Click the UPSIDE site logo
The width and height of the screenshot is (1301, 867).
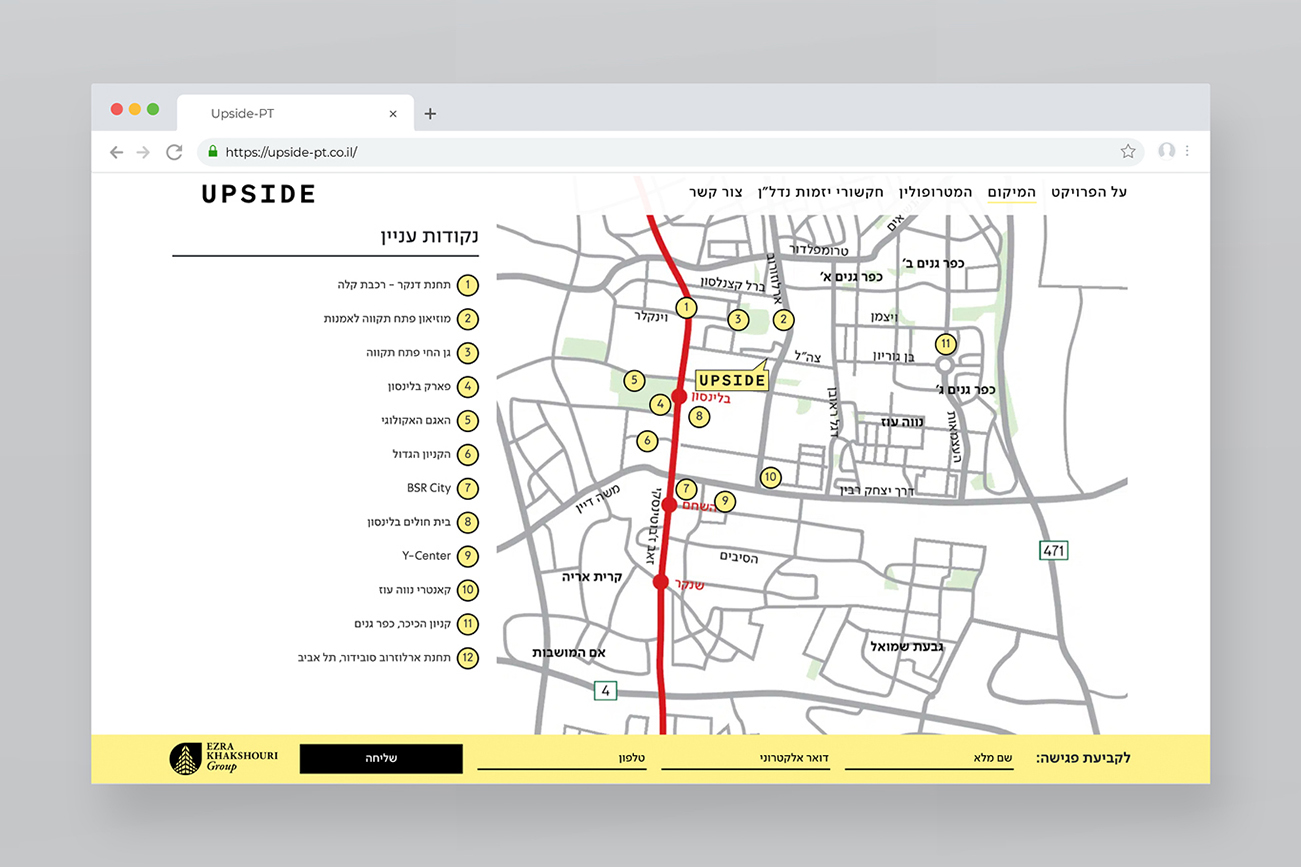click(x=258, y=194)
